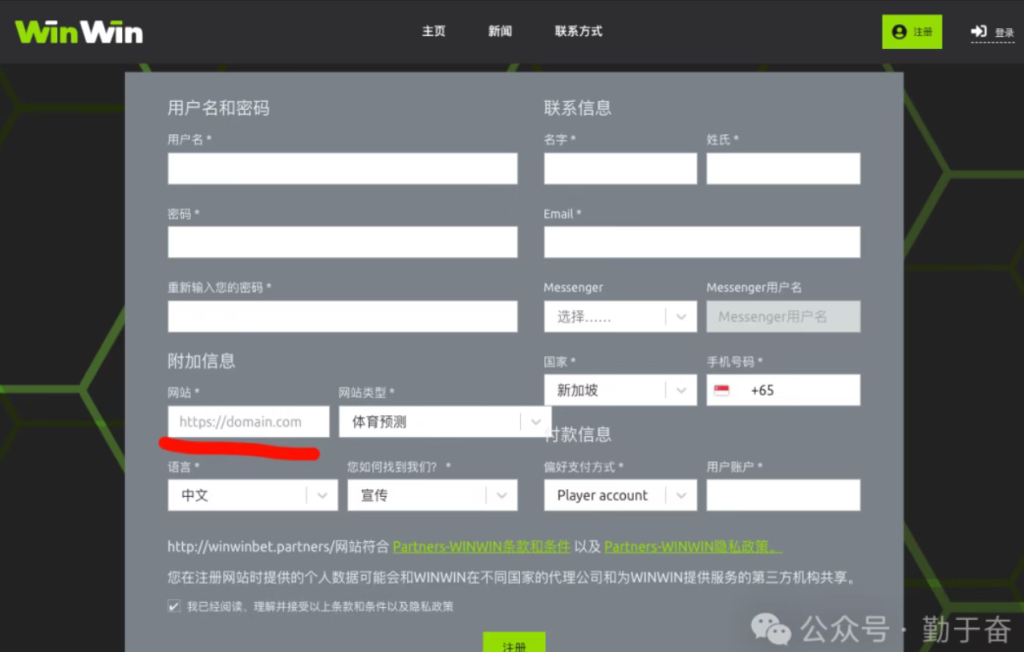The height and width of the screenshot is (652, 1024).
Task: Expand the Messenger selection dropdown
Action: pos(620,317)
